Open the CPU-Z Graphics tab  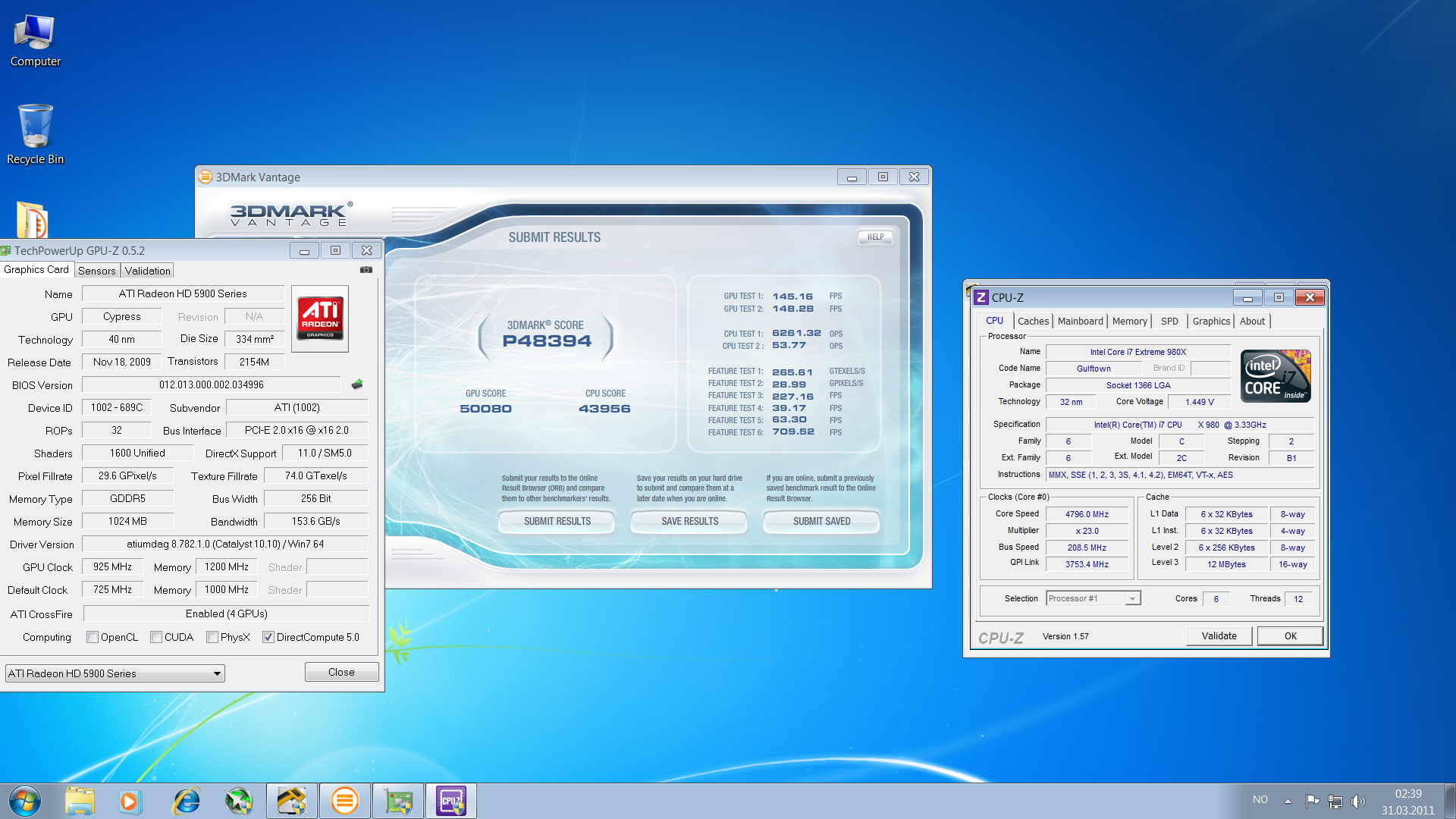coord(1211,321)
